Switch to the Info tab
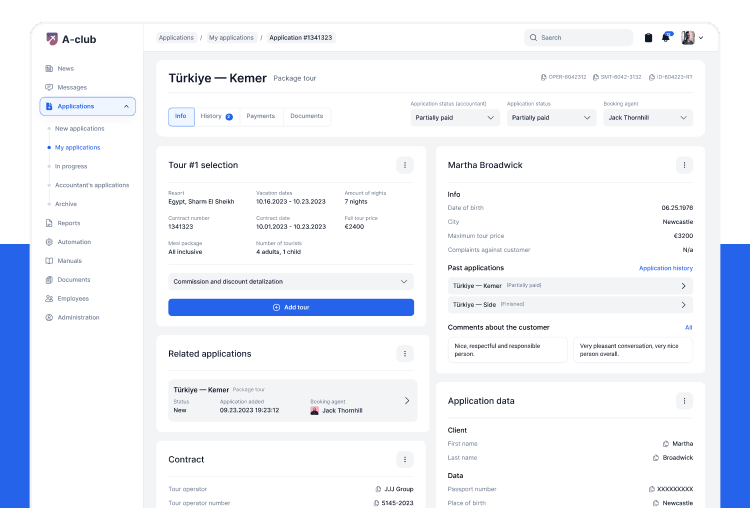 [x=181, y=116]
